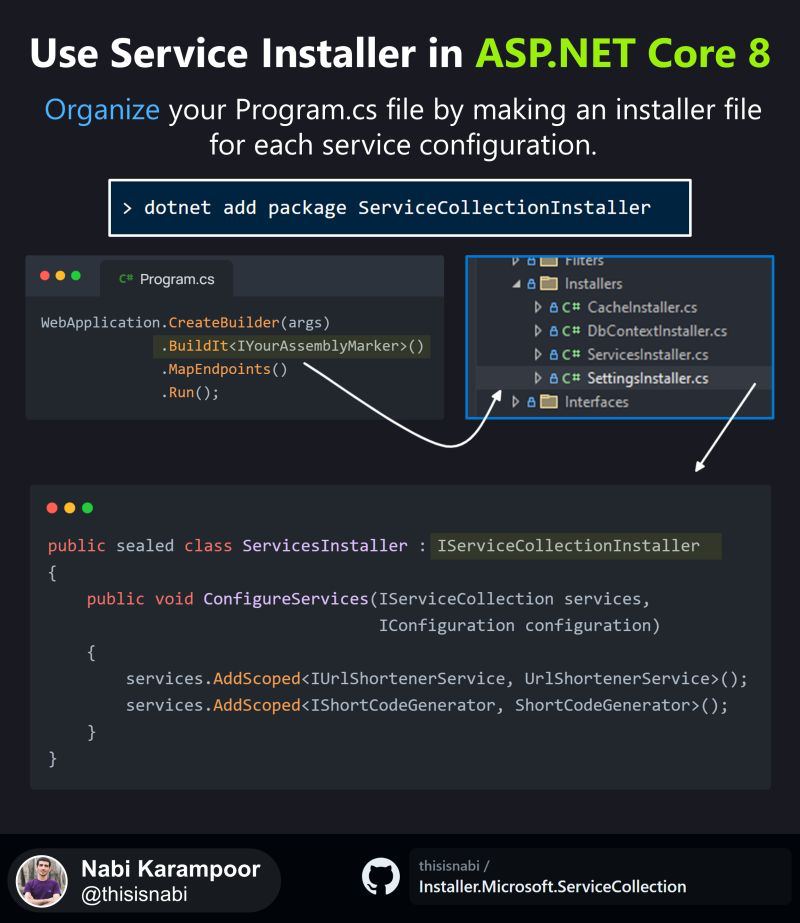Click lock icon beside Installers folder

(531, 284)
